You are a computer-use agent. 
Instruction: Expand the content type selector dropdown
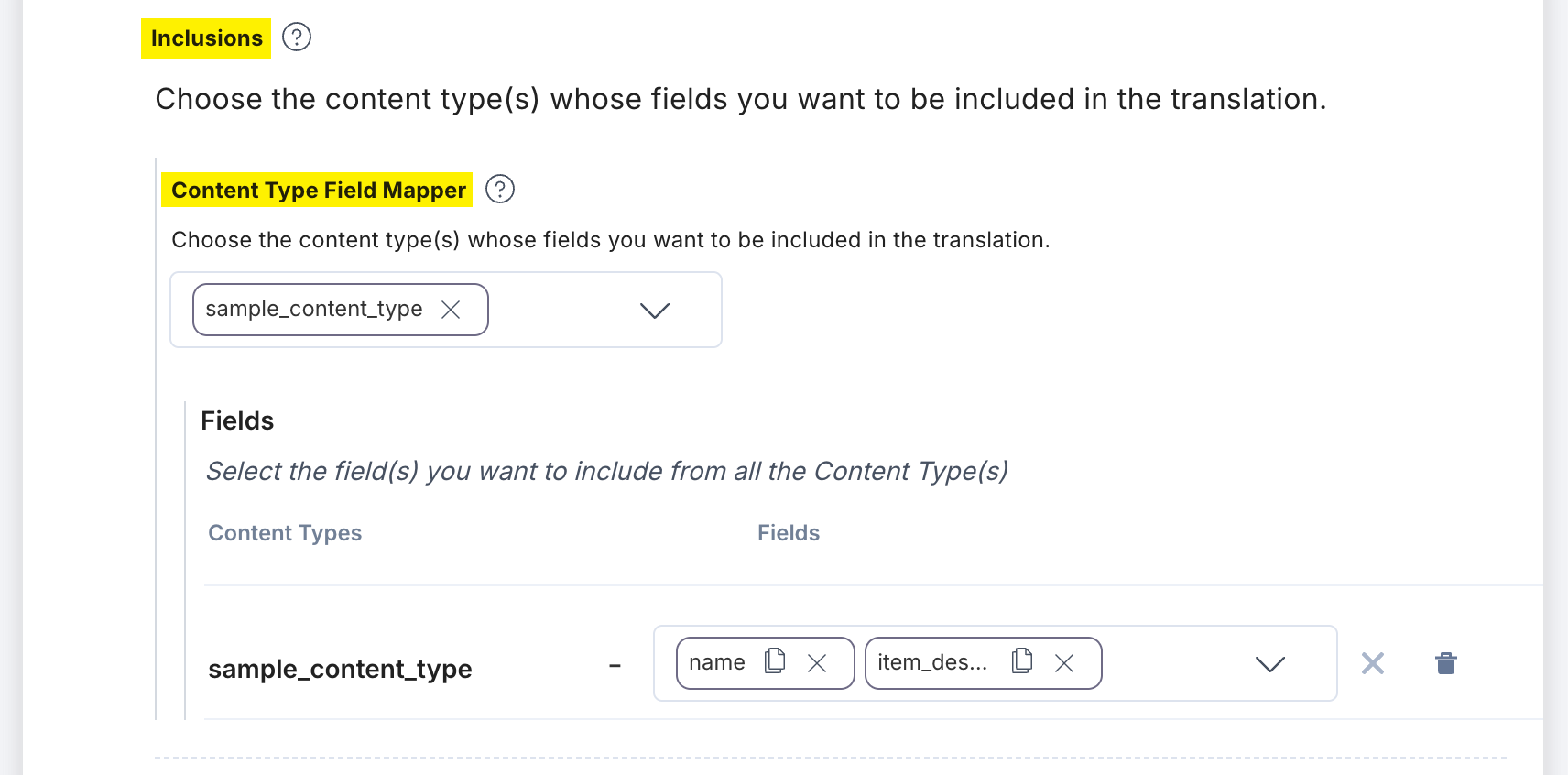coord(655,311)
